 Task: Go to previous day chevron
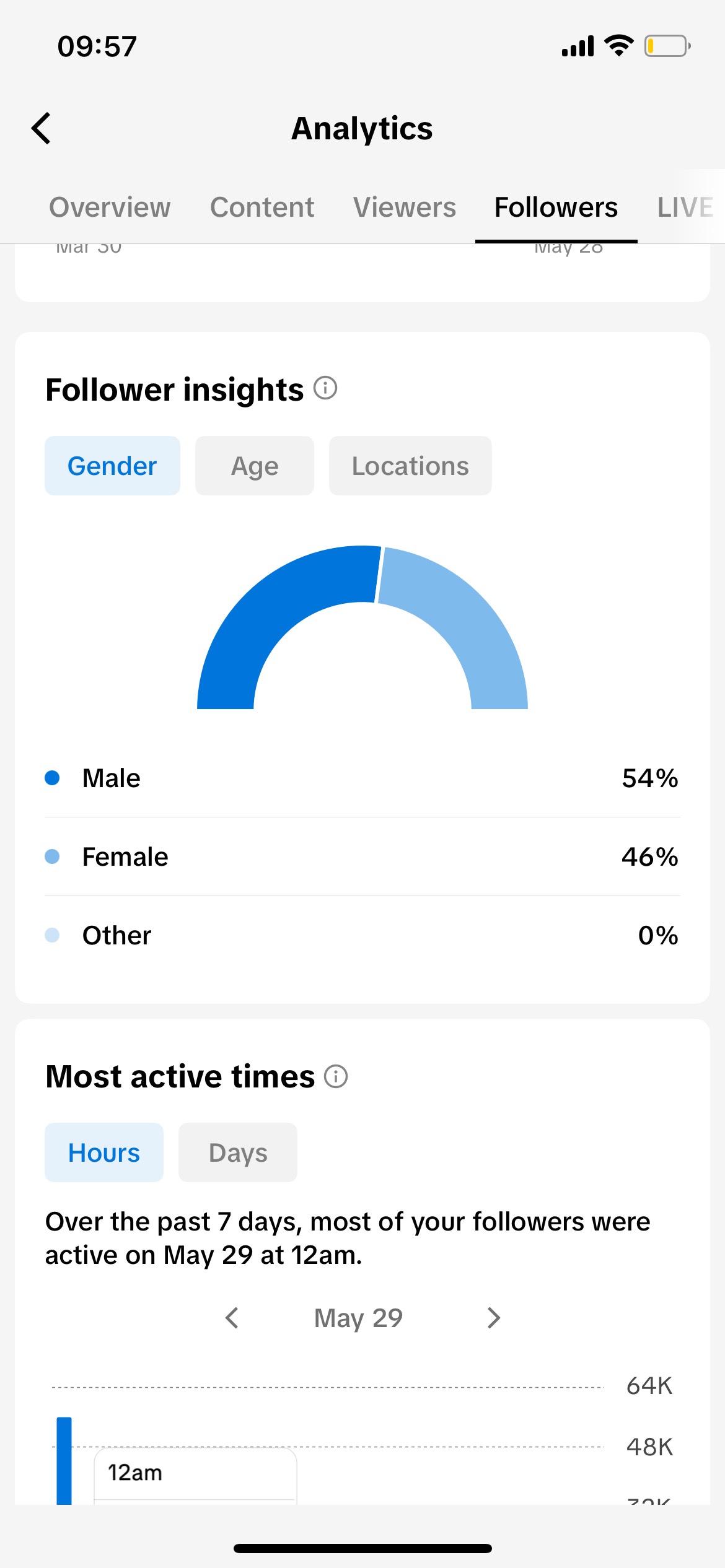(x=232, y=1318)
